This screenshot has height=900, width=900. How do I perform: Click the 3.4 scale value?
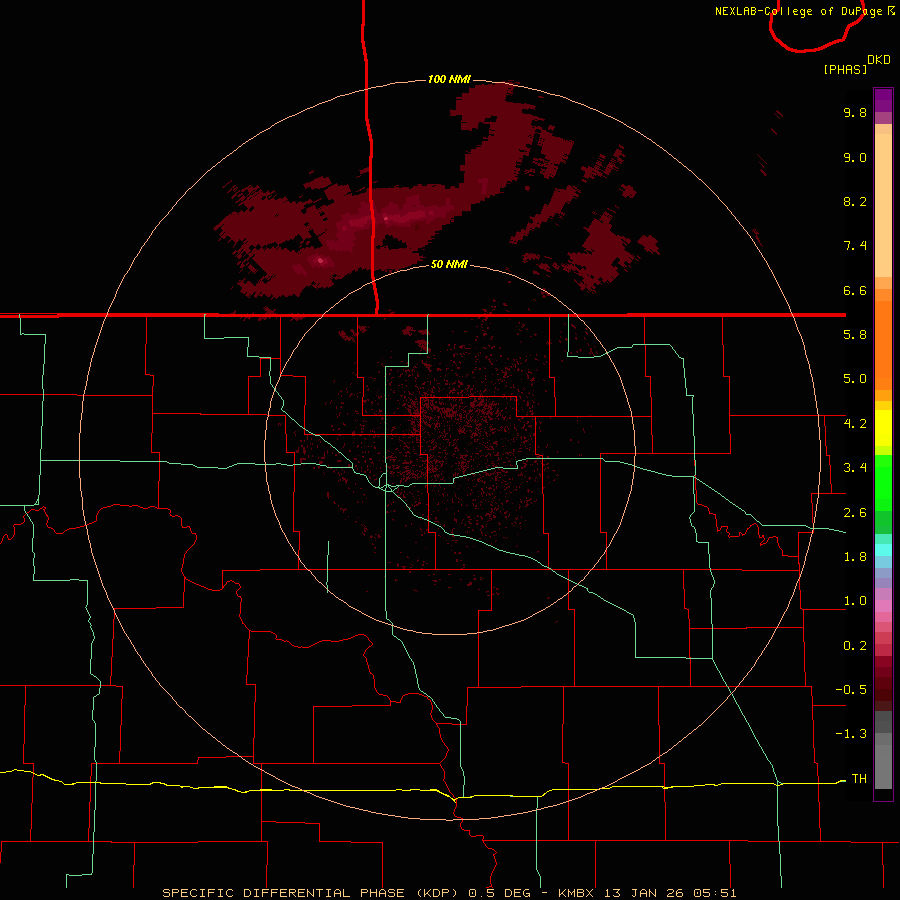[x=855, y=468]
